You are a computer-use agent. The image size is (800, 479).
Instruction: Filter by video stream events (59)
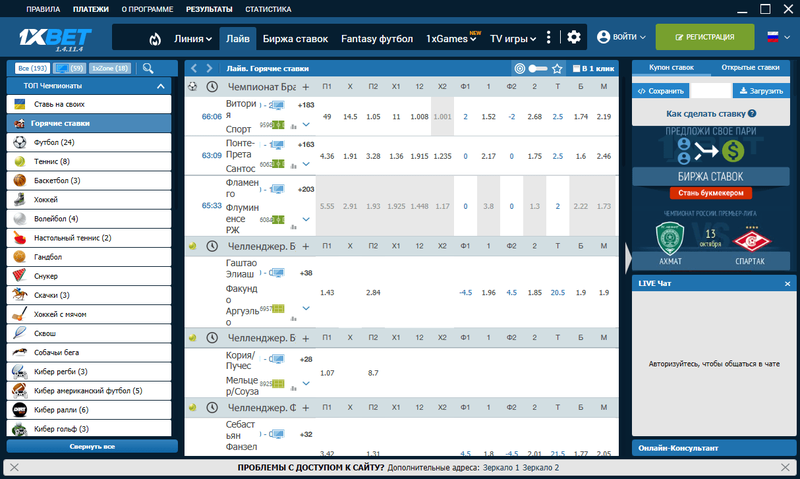tap(69, 68)
